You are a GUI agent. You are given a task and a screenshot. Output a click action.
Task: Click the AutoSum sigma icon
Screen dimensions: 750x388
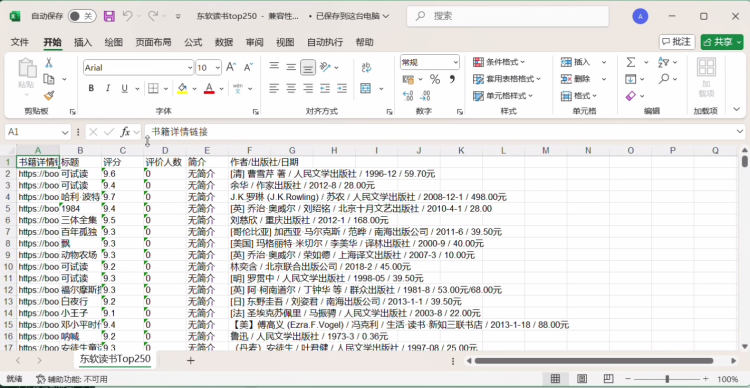pos(631,63)
